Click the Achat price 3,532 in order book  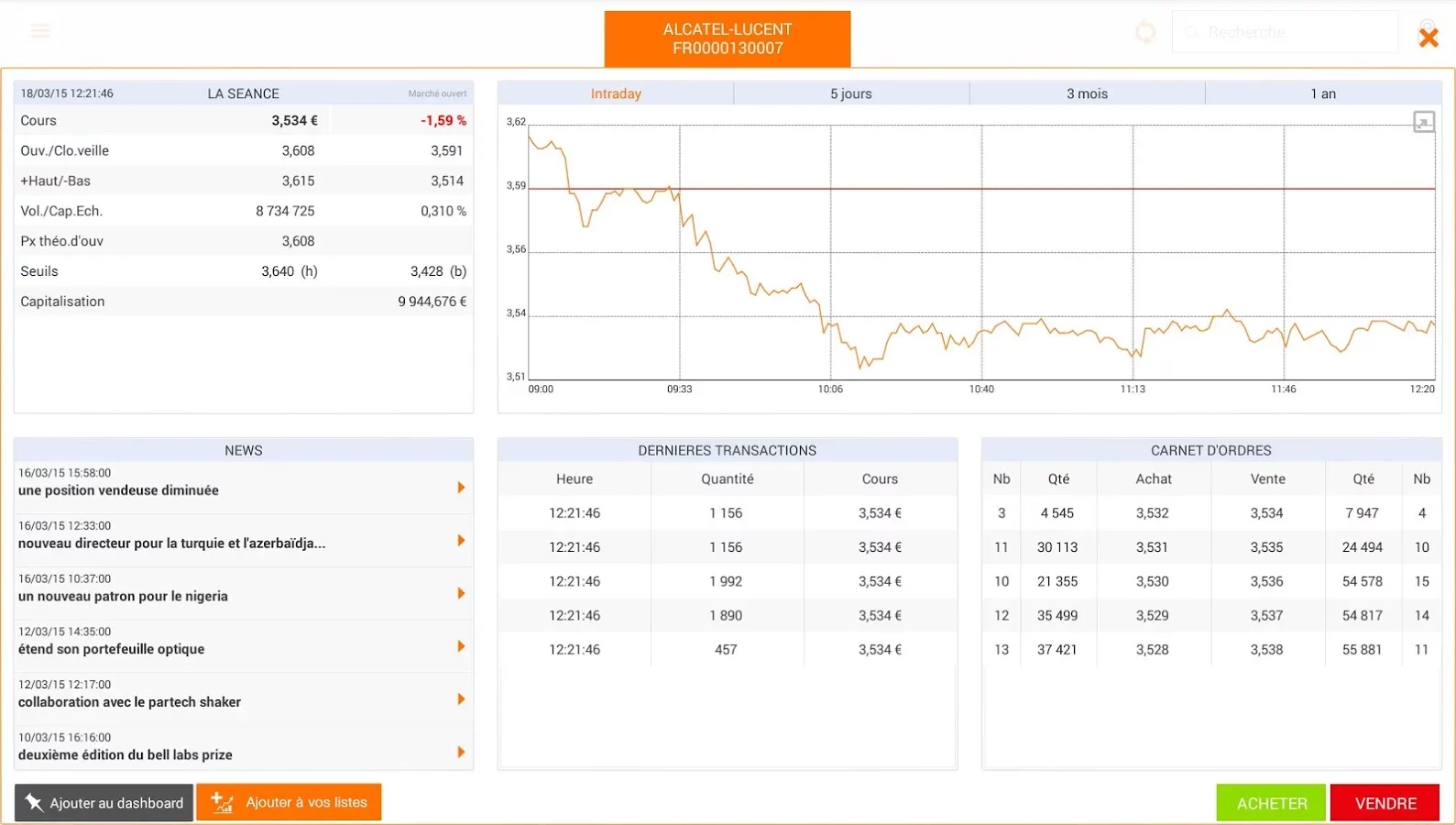[x=1152, y=513]
